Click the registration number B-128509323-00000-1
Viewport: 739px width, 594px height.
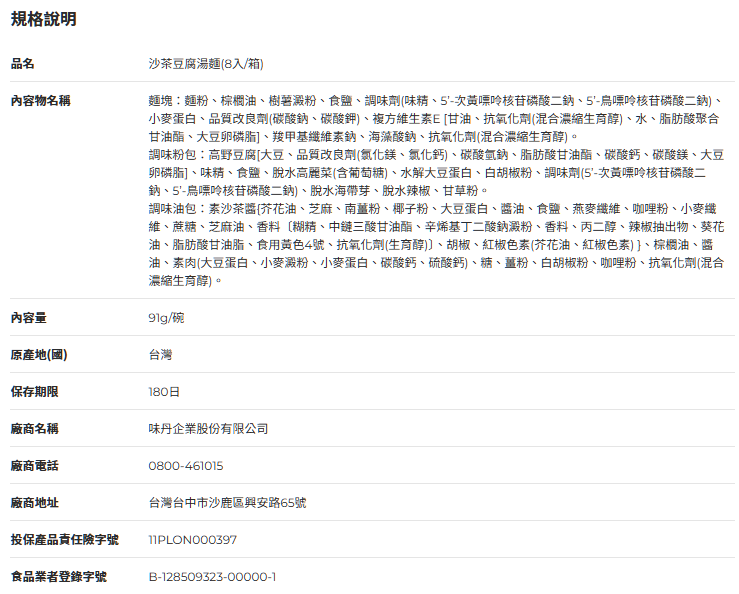tap(212, 576)
